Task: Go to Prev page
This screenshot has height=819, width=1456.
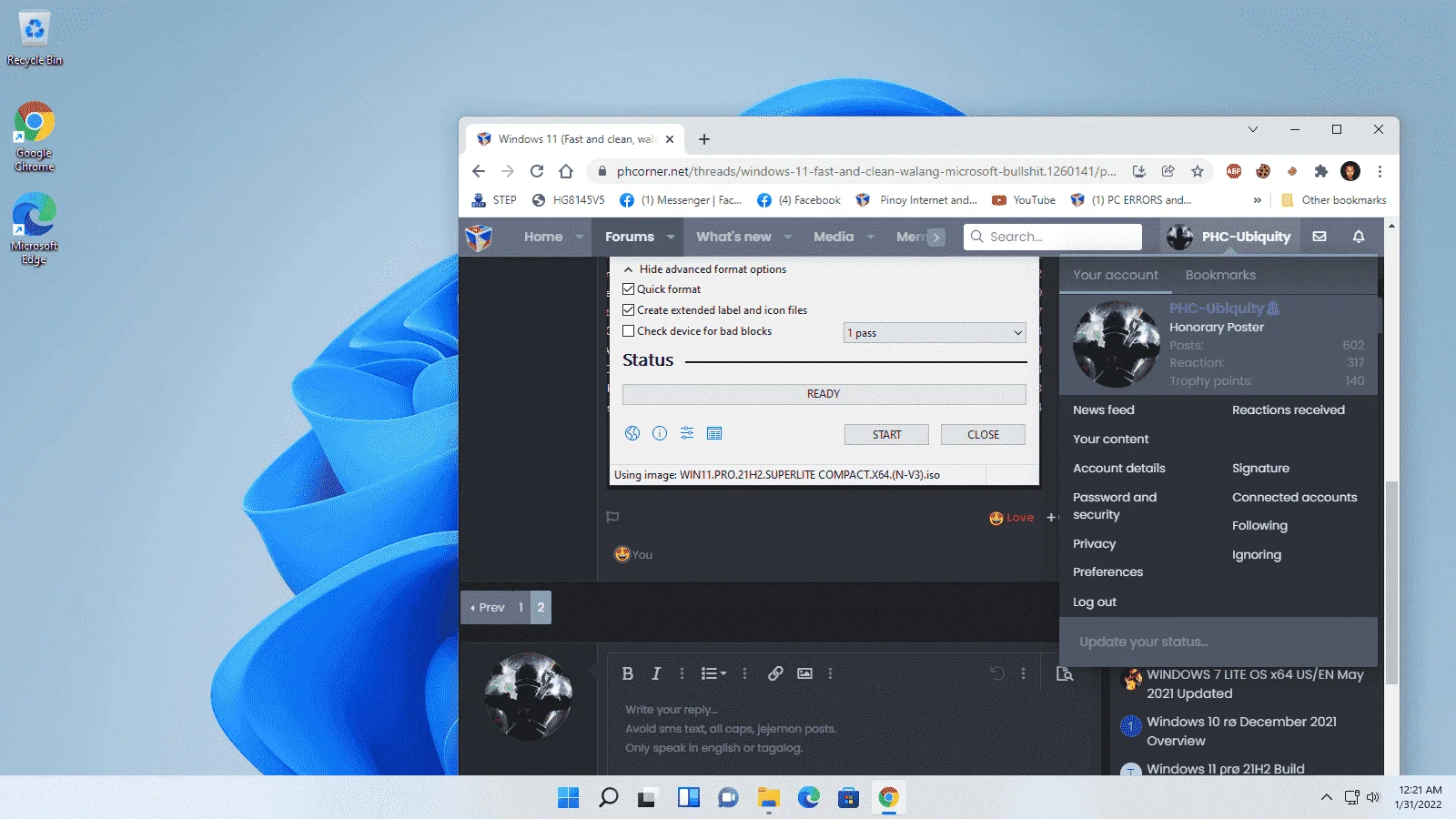Action: pos(487,607)
